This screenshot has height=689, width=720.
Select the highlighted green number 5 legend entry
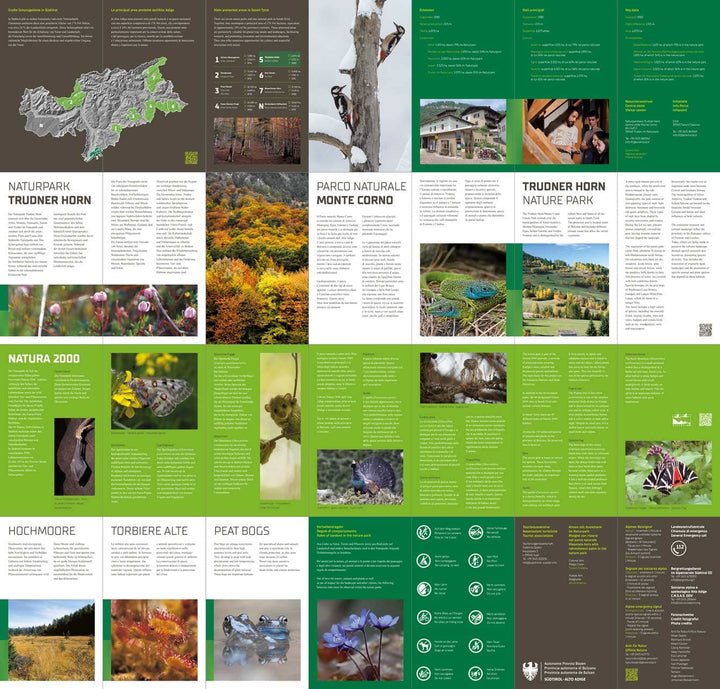[262, 59]
